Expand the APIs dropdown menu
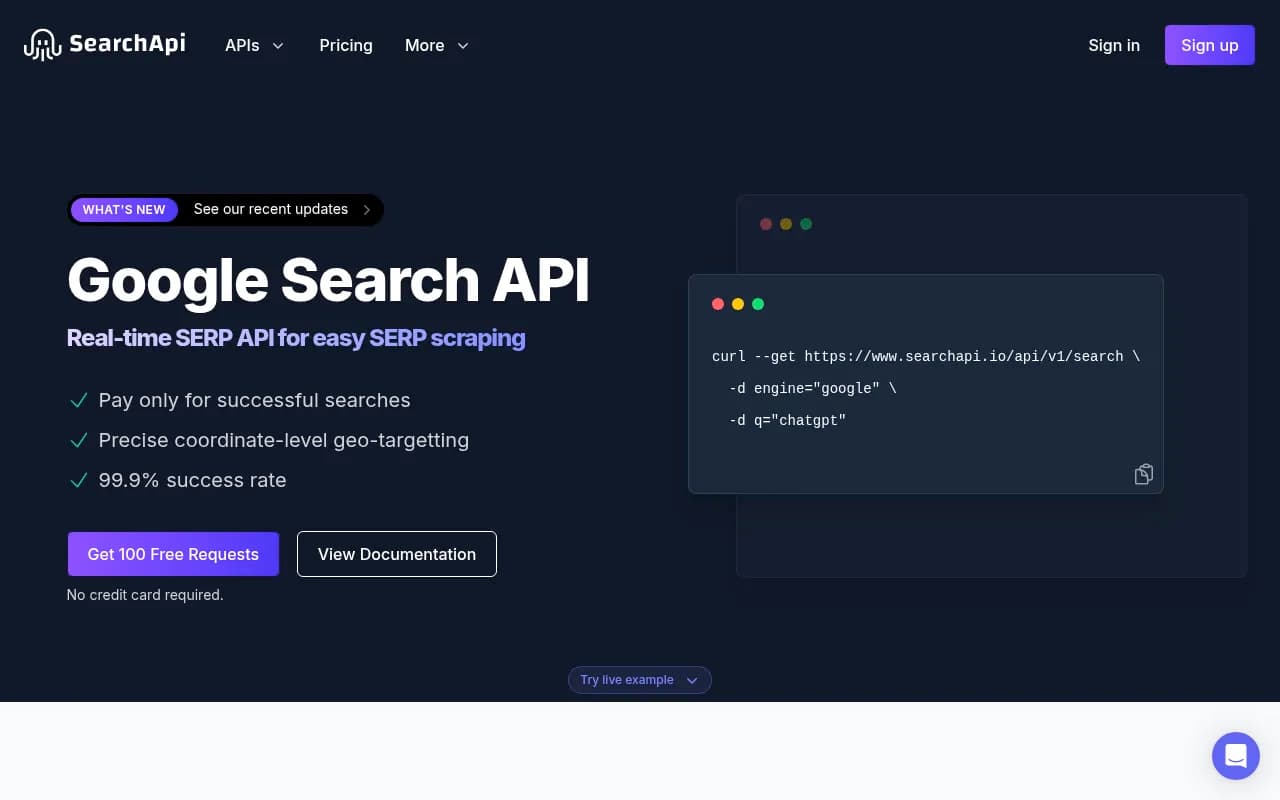Screen dimensions: 1280x800 [255, 45]
